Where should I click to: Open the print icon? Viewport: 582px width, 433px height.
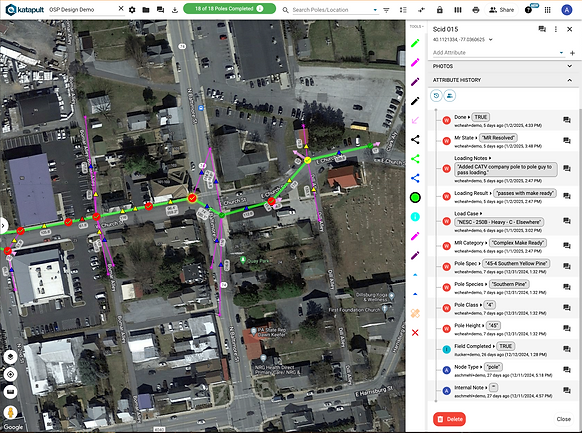476,10
